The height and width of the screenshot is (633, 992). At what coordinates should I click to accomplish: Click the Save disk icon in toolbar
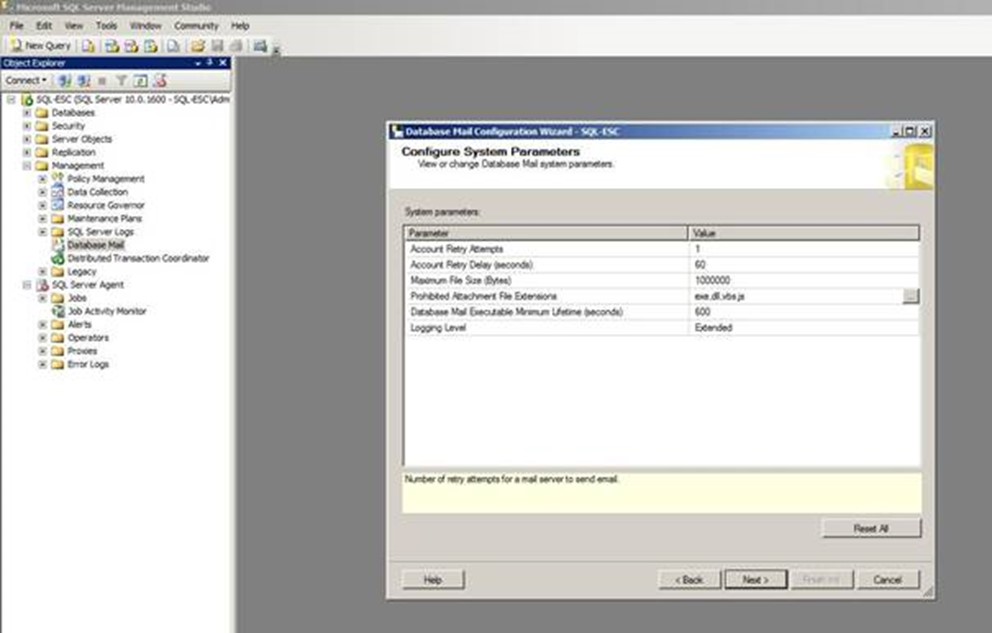tap(217, 46)
